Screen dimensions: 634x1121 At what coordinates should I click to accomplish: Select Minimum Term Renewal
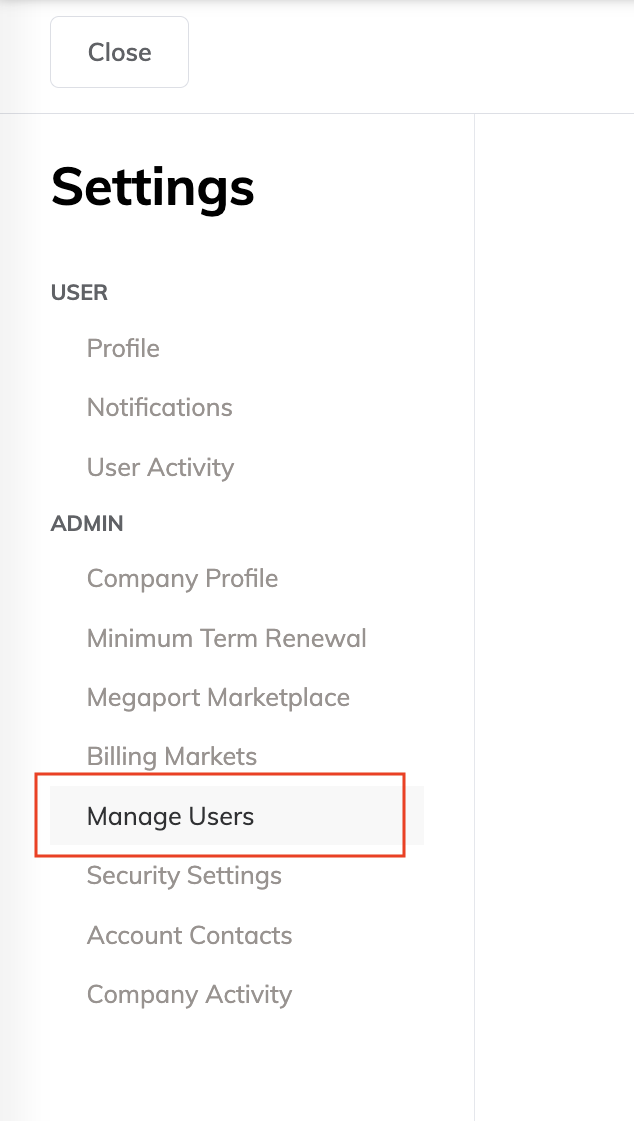pos(227,638)
